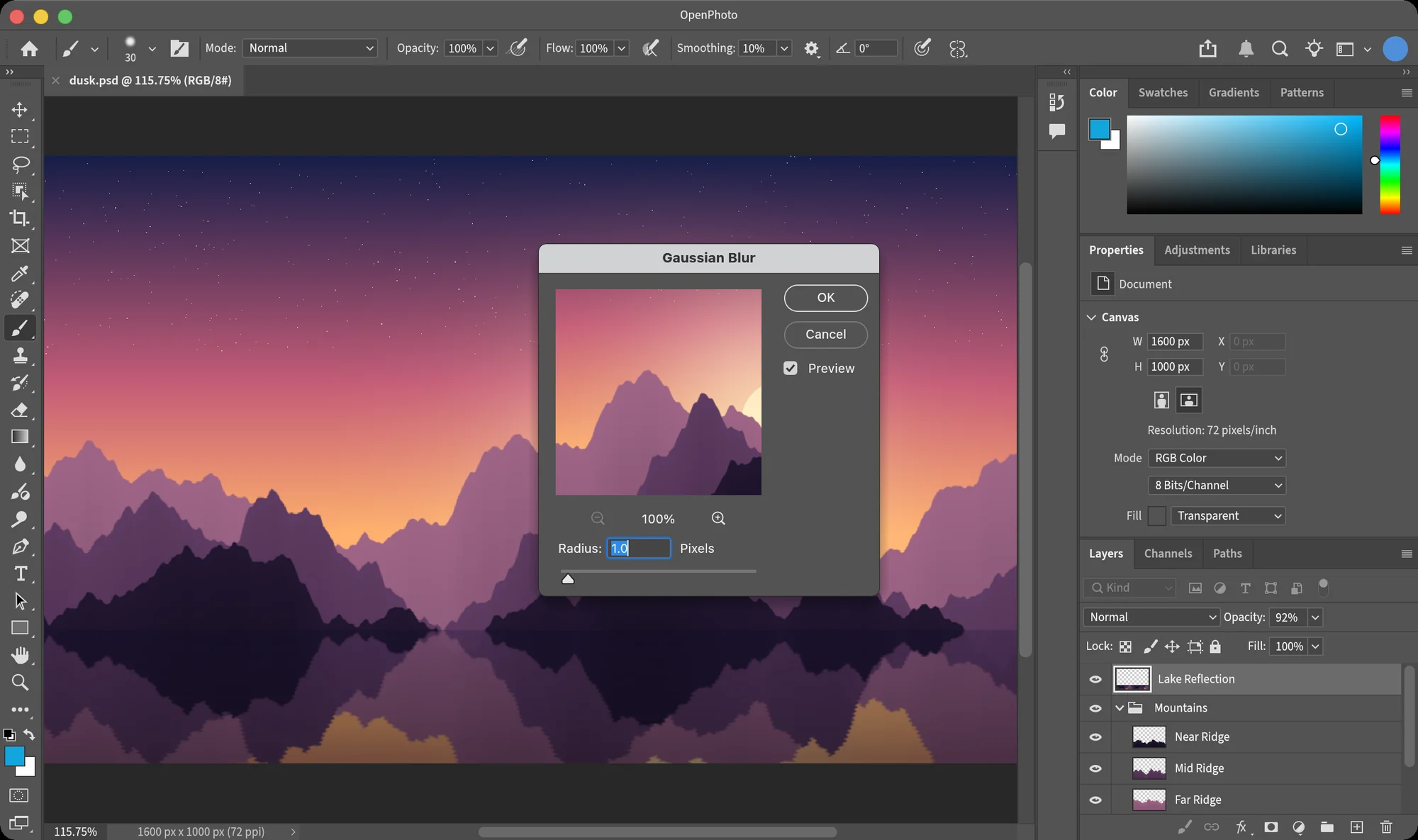Select the Gradient tool
Viewport: 1418px width, 840px height.
pyautogui.click(x=20, y=437)
